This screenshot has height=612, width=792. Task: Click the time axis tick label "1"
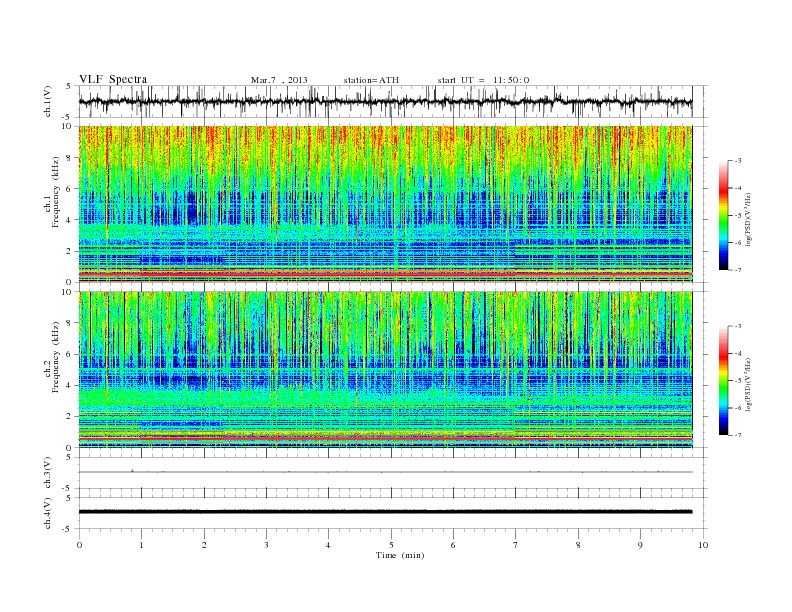click(142, 545)
